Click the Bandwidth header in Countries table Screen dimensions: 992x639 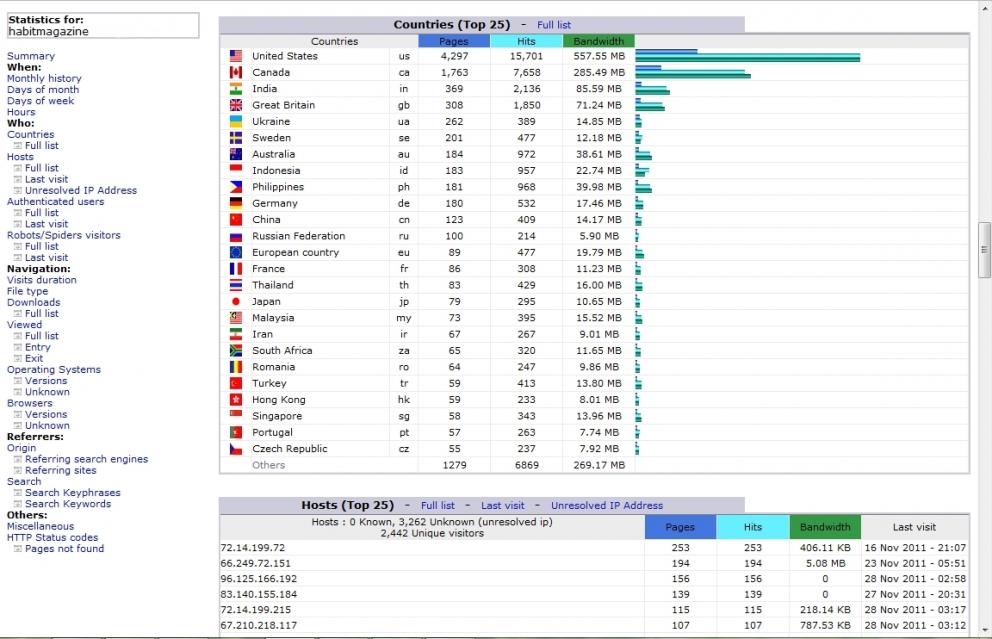(598, 41)
